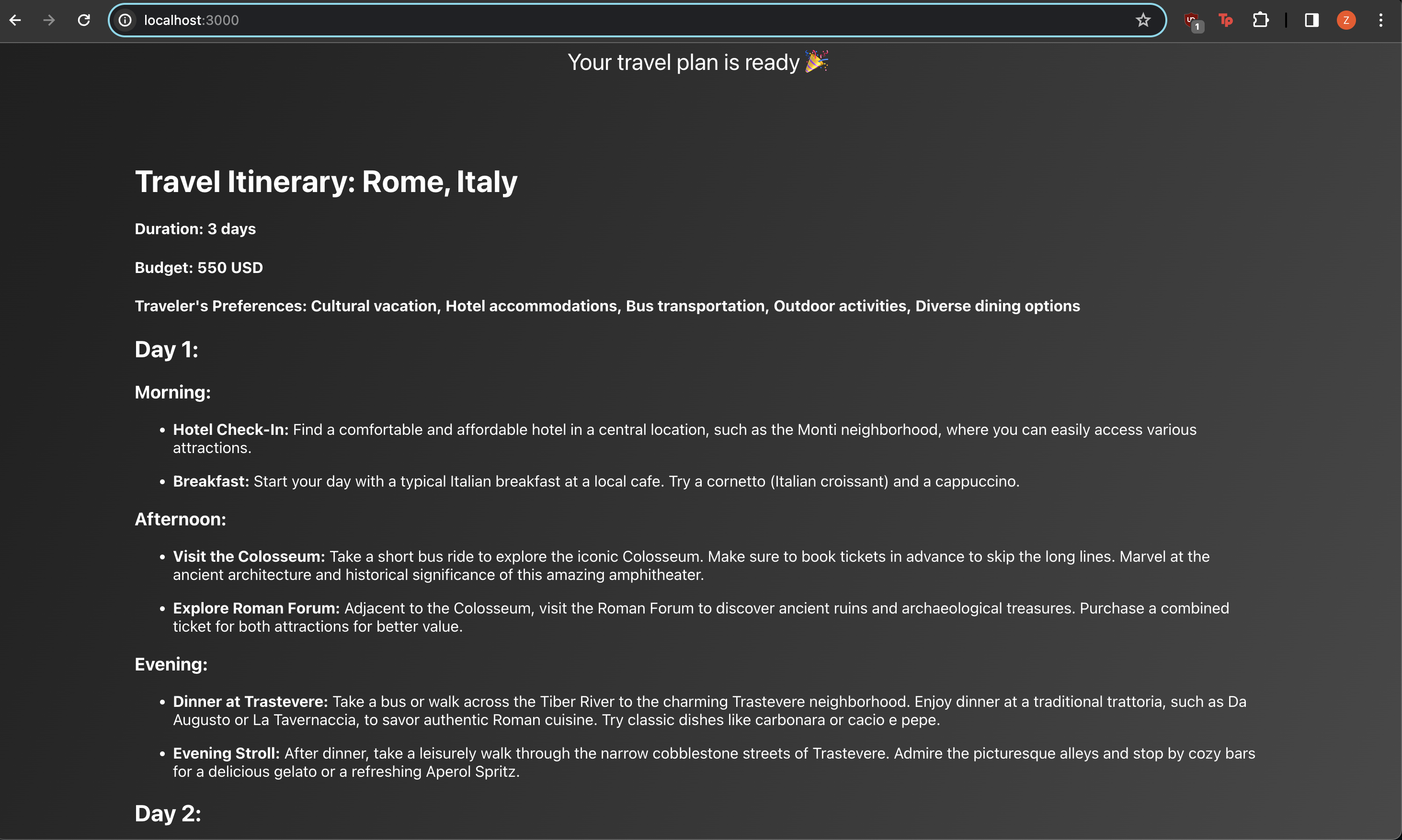Viewport: 1402px width, 840px height.
Task: Open the browser side panel
Action: click(x=1311, y=20)
